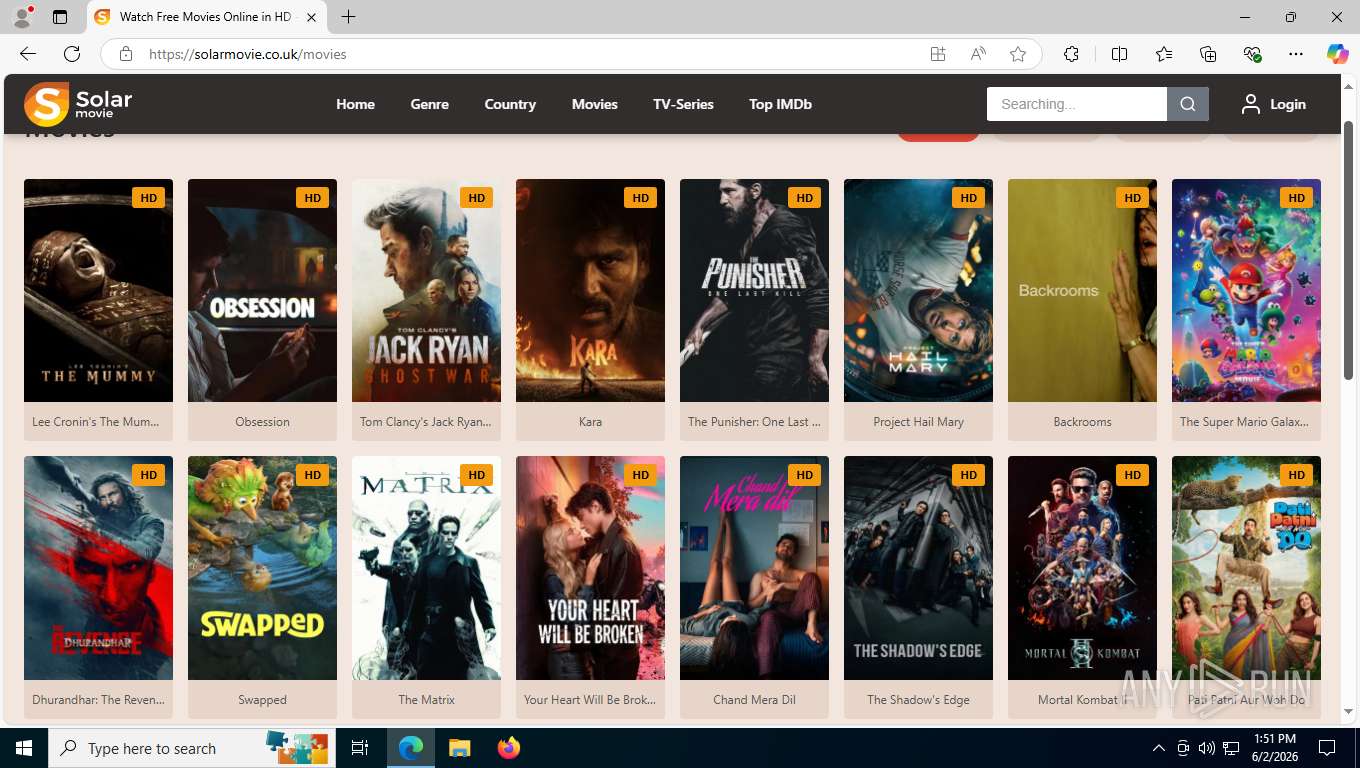Click Project Hail Mary title link
1360x768 pixels.
pos(918,422)
